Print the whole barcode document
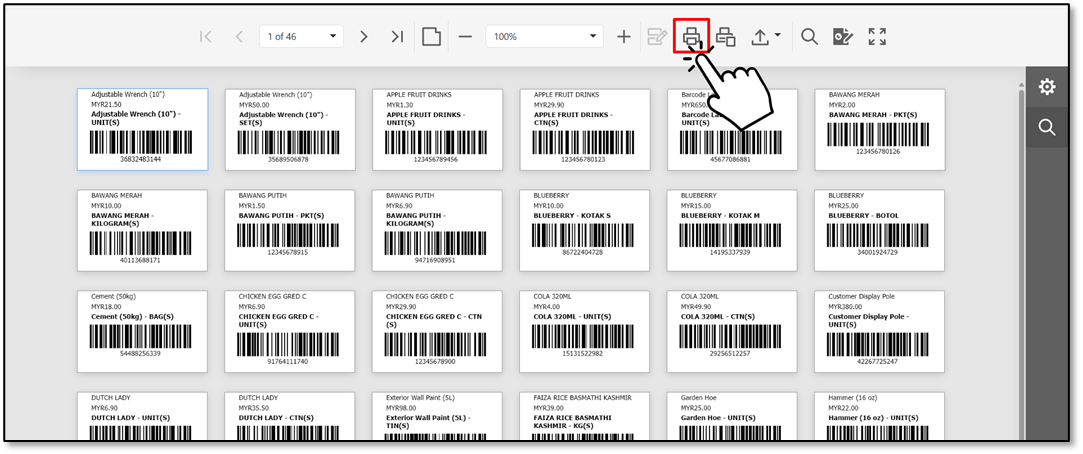Viewport: 1083px width, 454px height. pos(691,37)
